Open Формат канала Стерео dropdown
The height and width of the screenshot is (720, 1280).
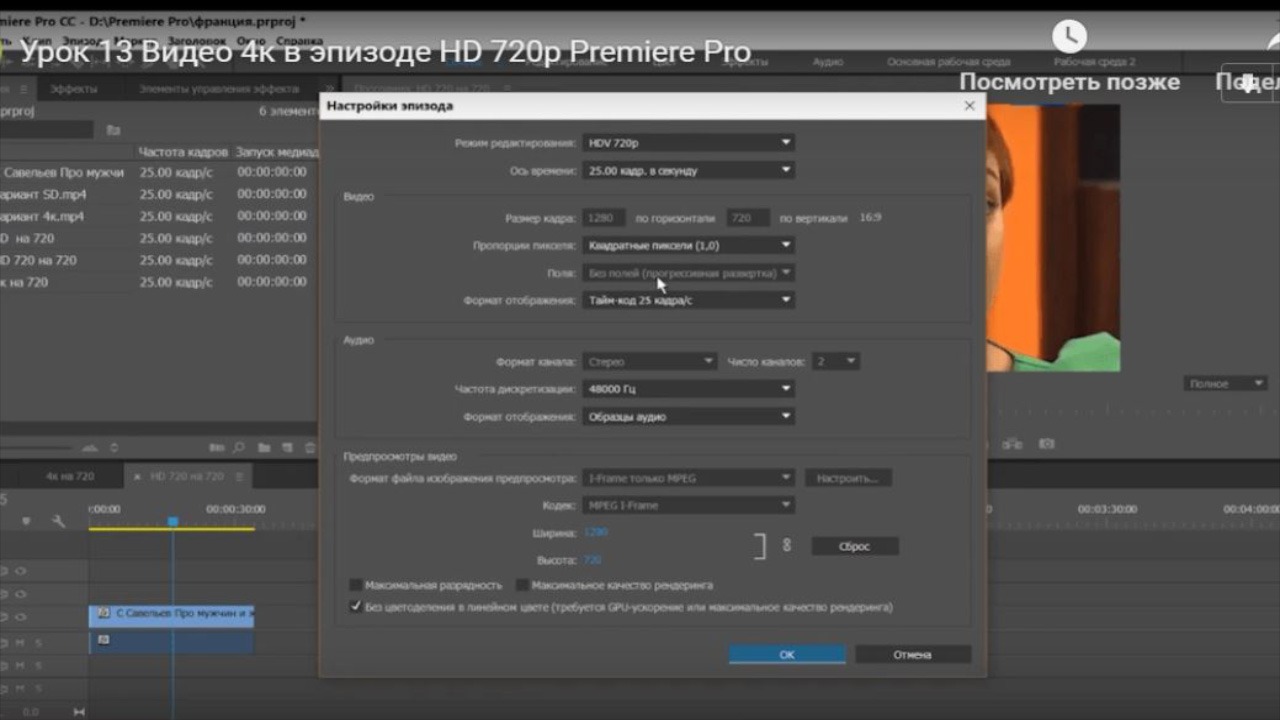(x=650, y=361)
